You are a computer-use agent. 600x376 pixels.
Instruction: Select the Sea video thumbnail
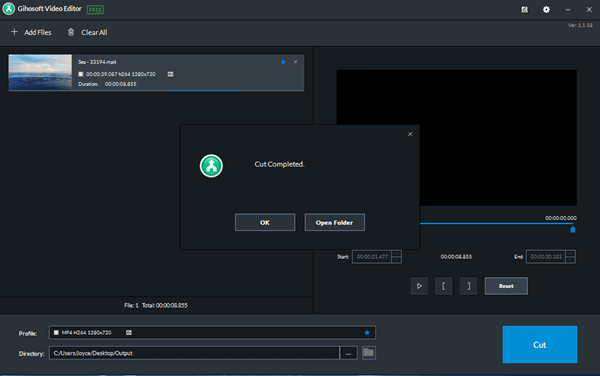tap(40, 72)
